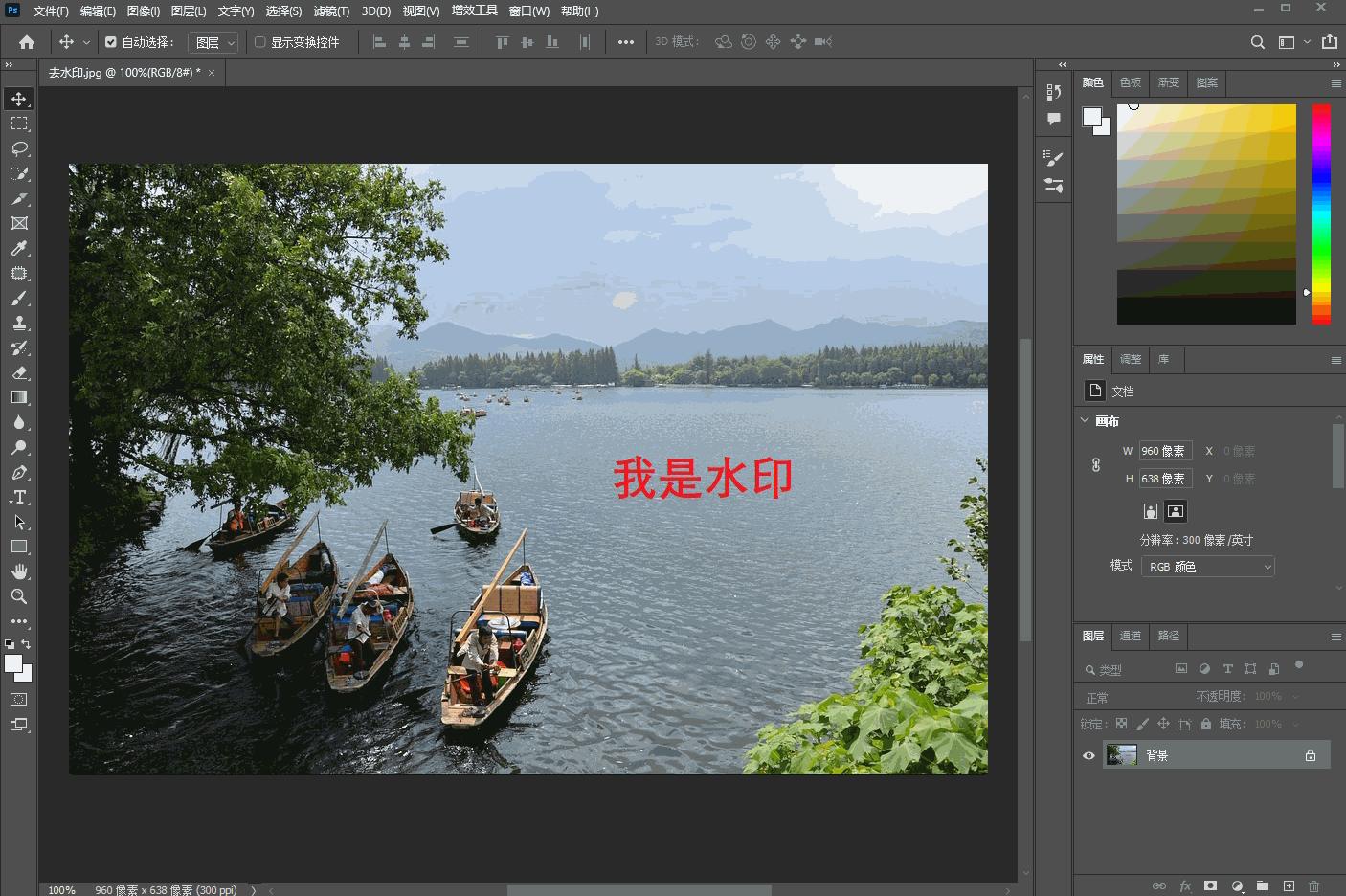This screenshot has height=896, width=1346.
Task: Click the link icon between canvas W and H
Action: [x=1096, y=464]
